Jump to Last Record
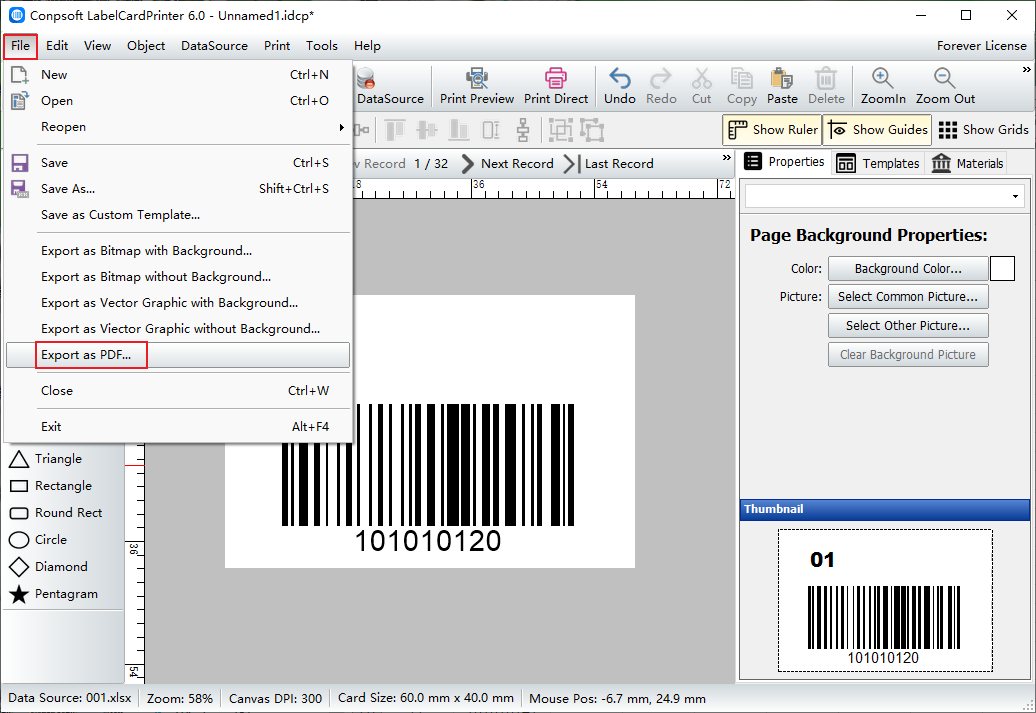The image size is (1036, 713). coord(609,164)
